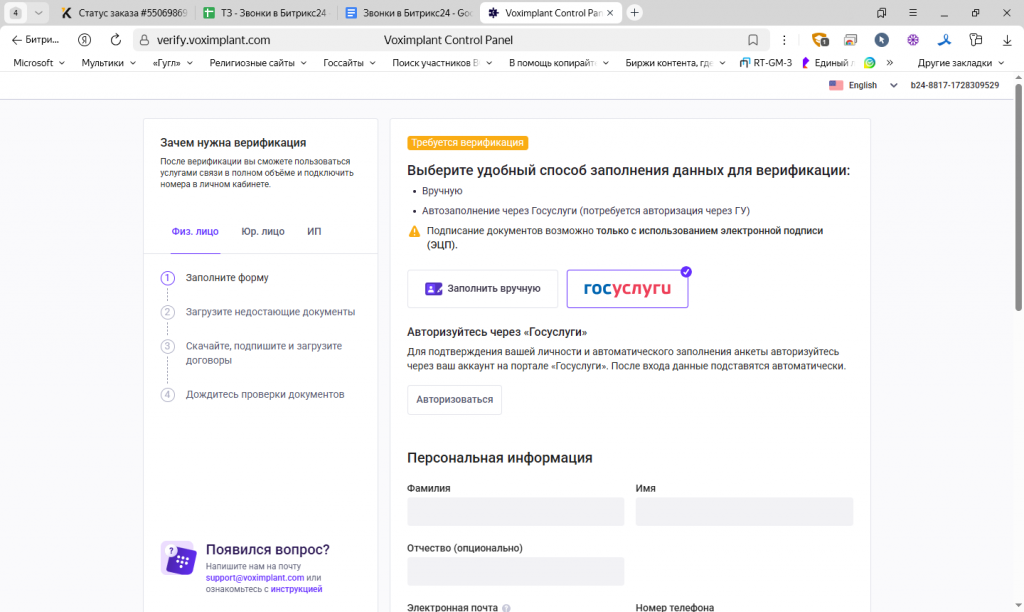Image resolution: width=1024 pixels, height=612 pixels.
Task: Click the blue propeller extension icon
Action: coord(944,40)
